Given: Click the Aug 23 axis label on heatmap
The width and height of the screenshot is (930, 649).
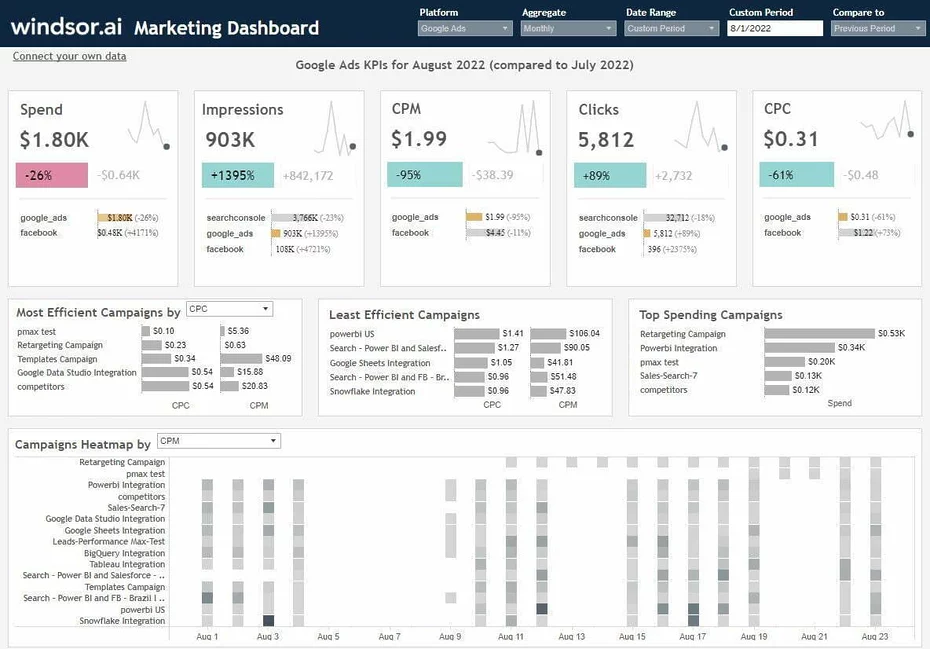Looking at the screenshot, I should tap(875, 636).
